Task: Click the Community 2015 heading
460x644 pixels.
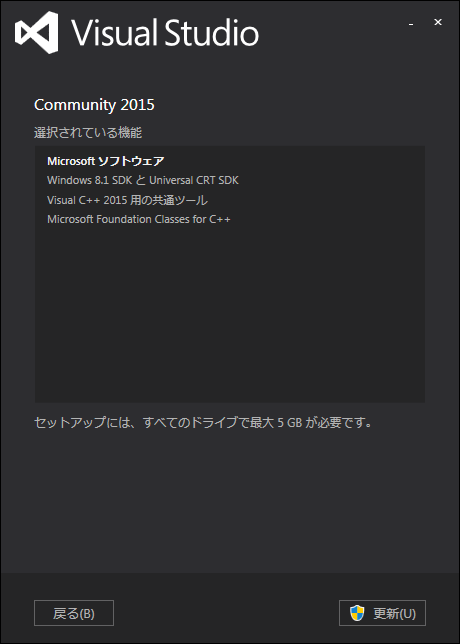Action: [94, 105]
